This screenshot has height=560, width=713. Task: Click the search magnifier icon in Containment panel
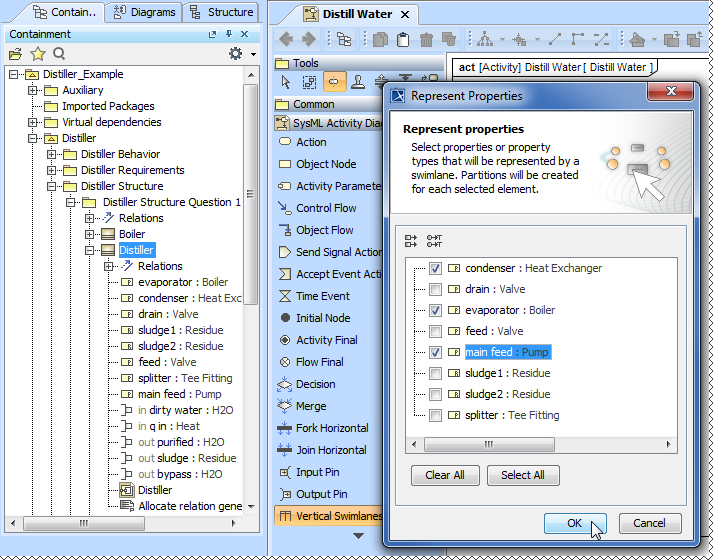pos(59,54)
